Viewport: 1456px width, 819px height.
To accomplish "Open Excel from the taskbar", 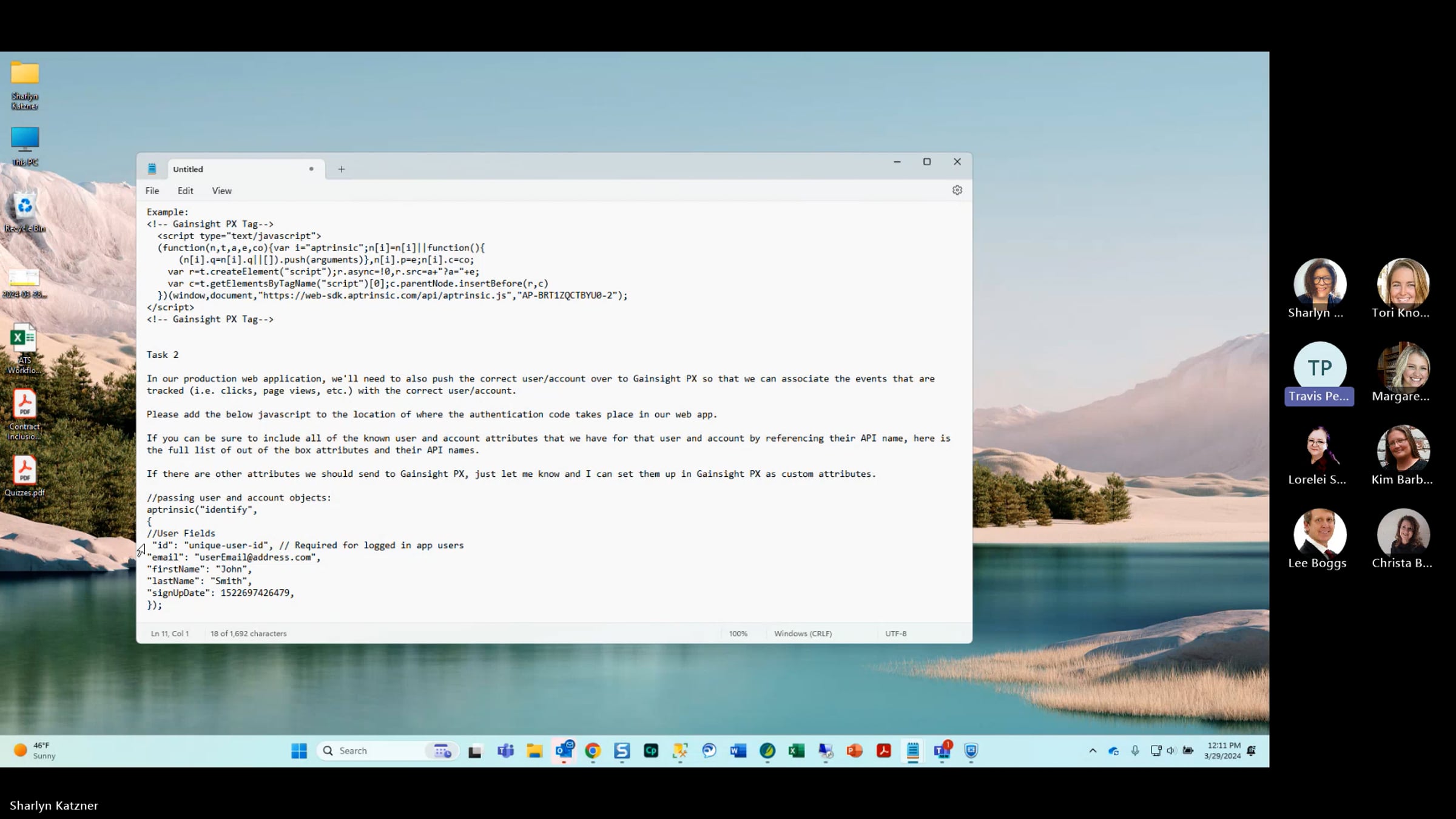I will click(x=797, y=751).
